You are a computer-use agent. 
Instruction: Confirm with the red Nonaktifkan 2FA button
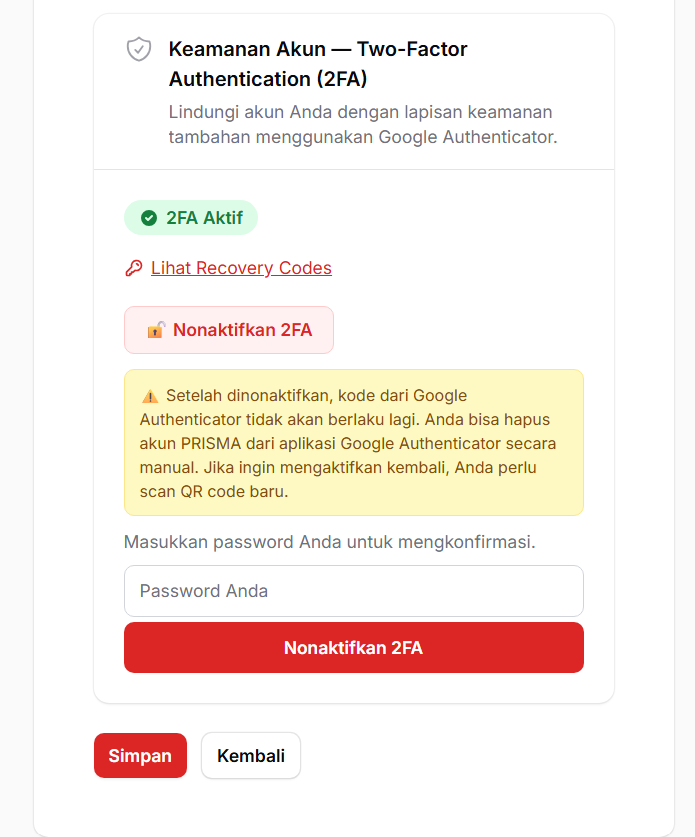[x=353, y=647]
